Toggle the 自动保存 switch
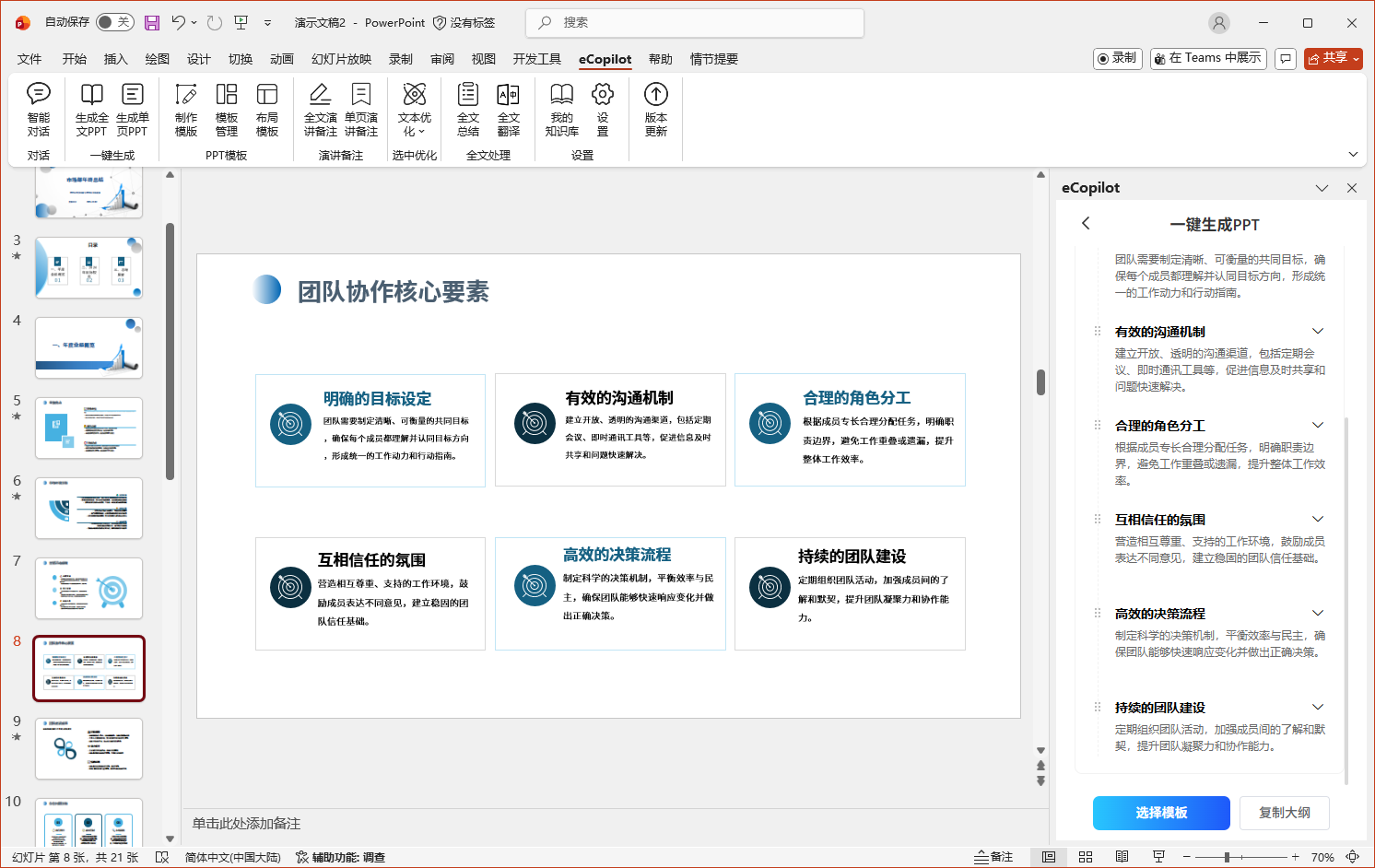 114,22
